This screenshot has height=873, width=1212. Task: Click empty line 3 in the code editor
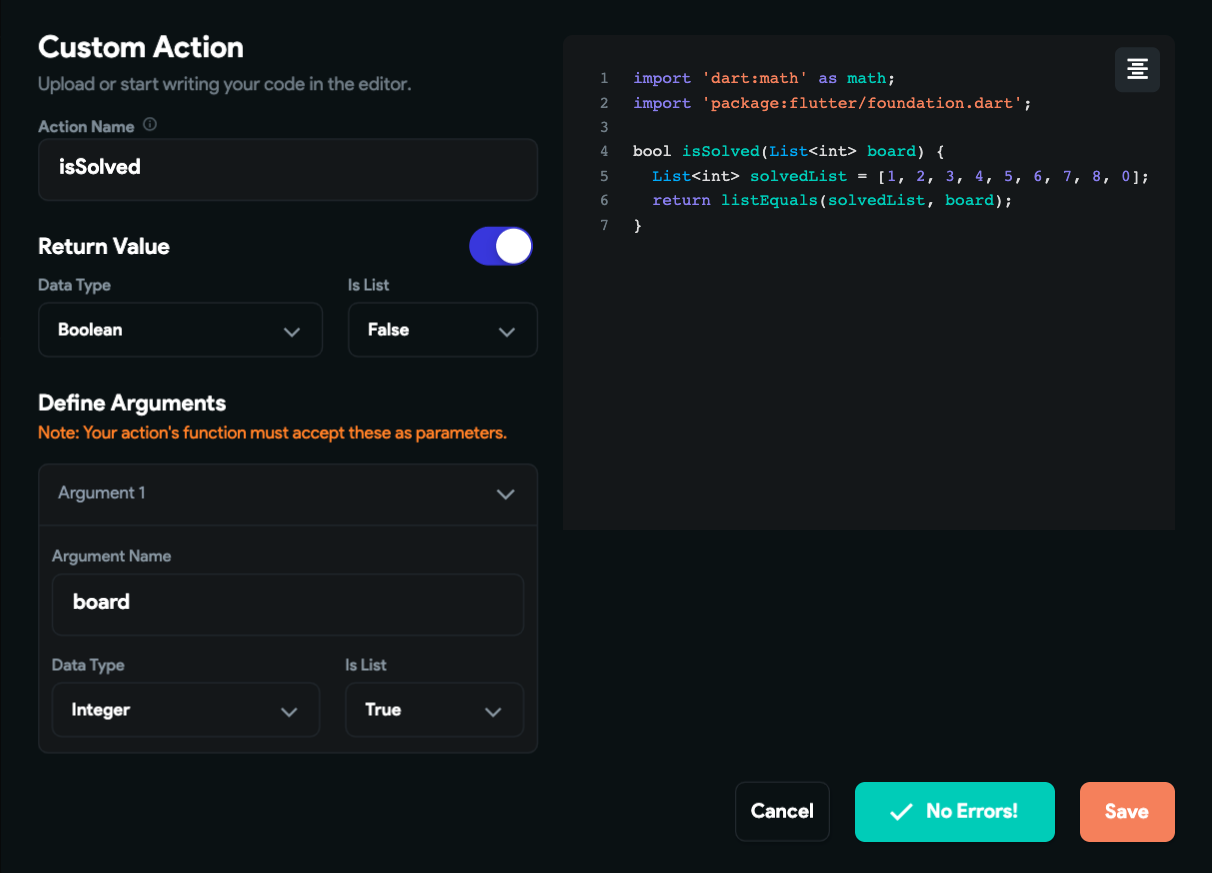tap(800, 127)
